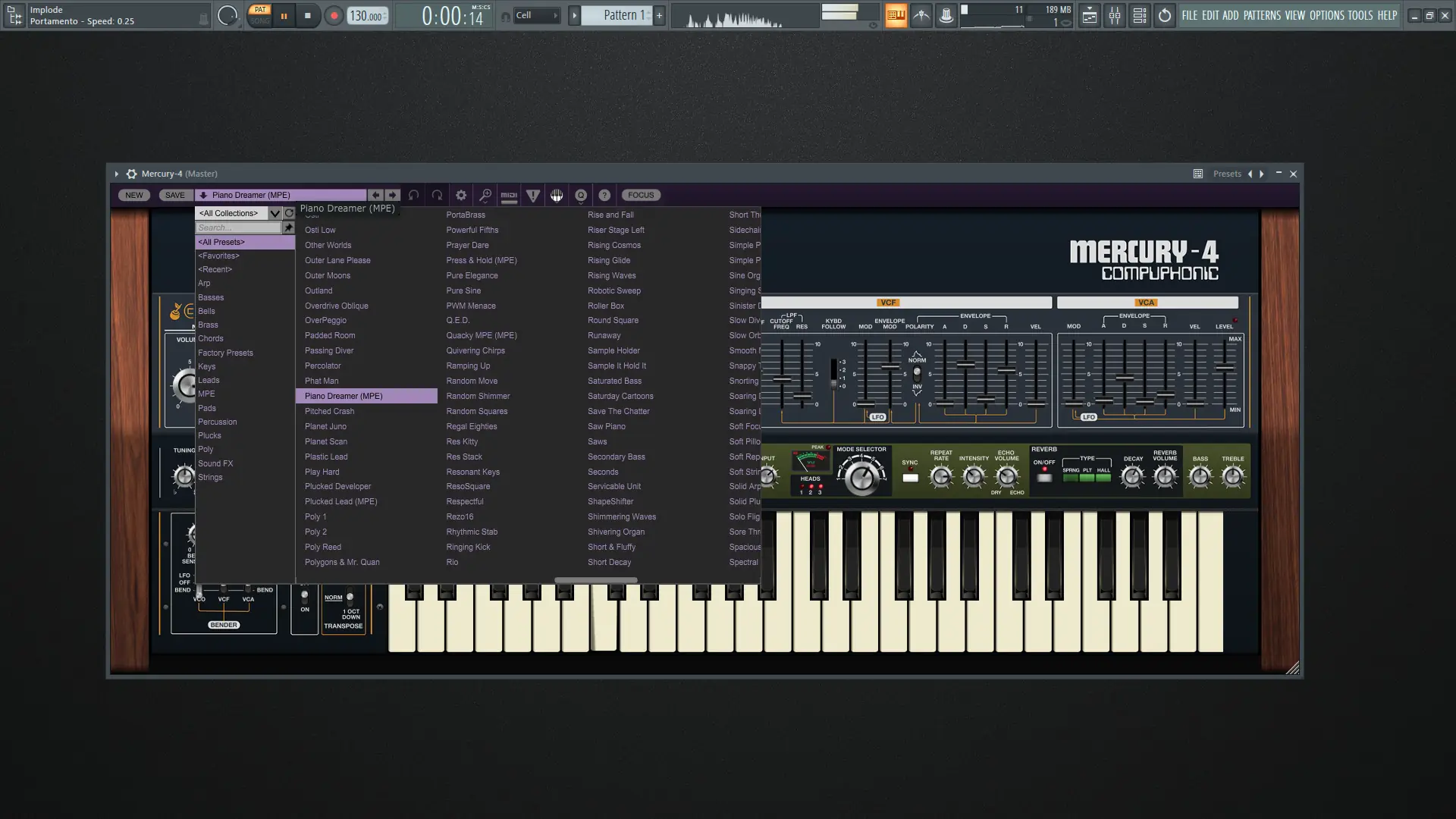Open the OPTIONS menu

pos(1327,15)
